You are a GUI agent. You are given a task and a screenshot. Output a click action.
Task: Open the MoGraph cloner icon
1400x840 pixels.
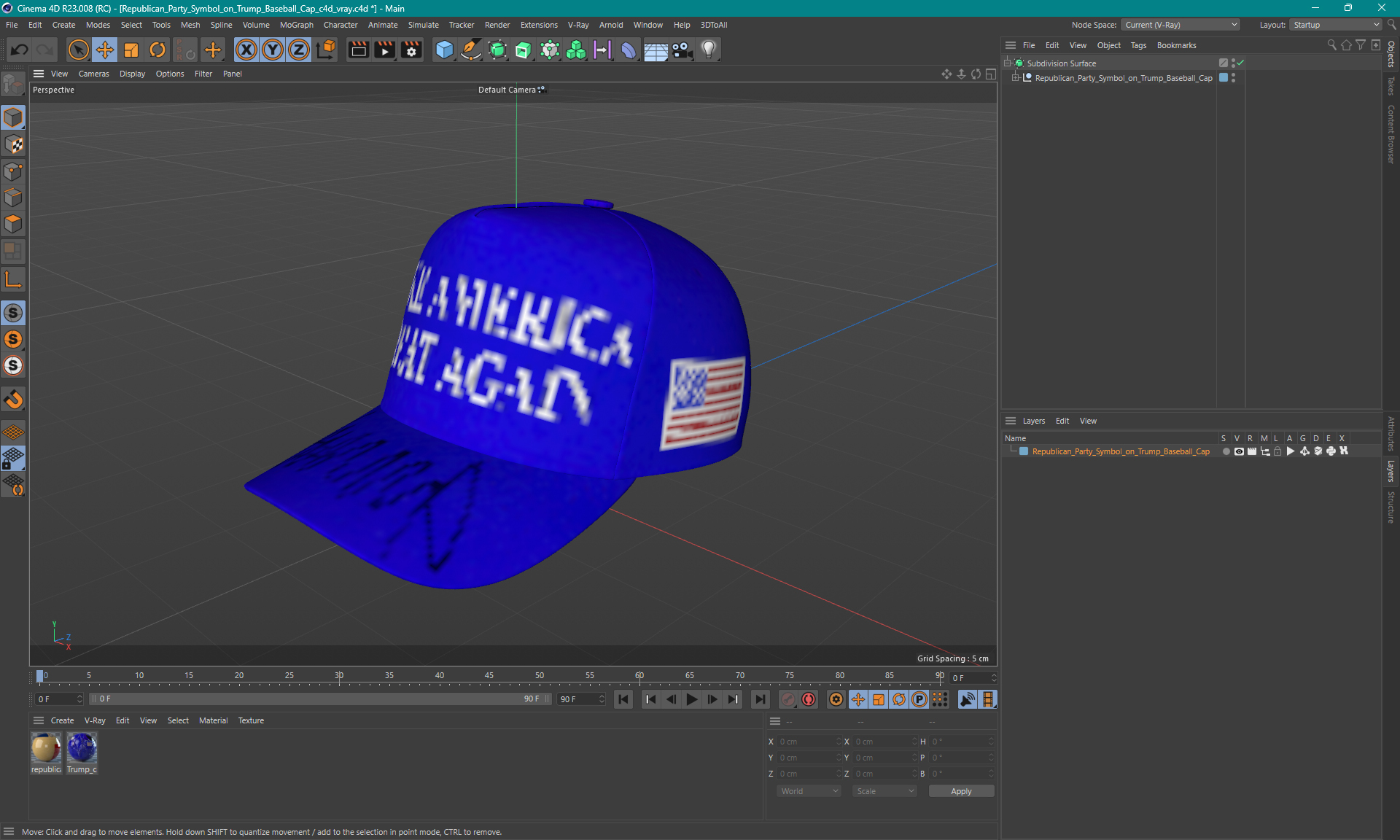[x=576, y=50]
